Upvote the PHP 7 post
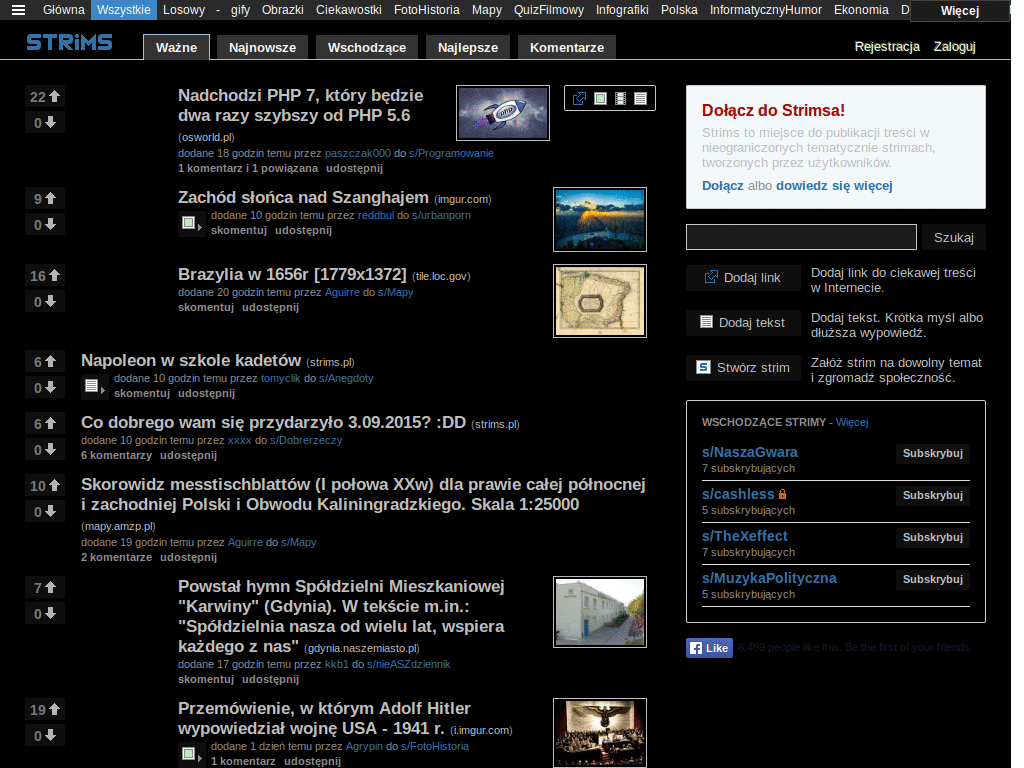1024x768 pixels. (x=46, y=97)
